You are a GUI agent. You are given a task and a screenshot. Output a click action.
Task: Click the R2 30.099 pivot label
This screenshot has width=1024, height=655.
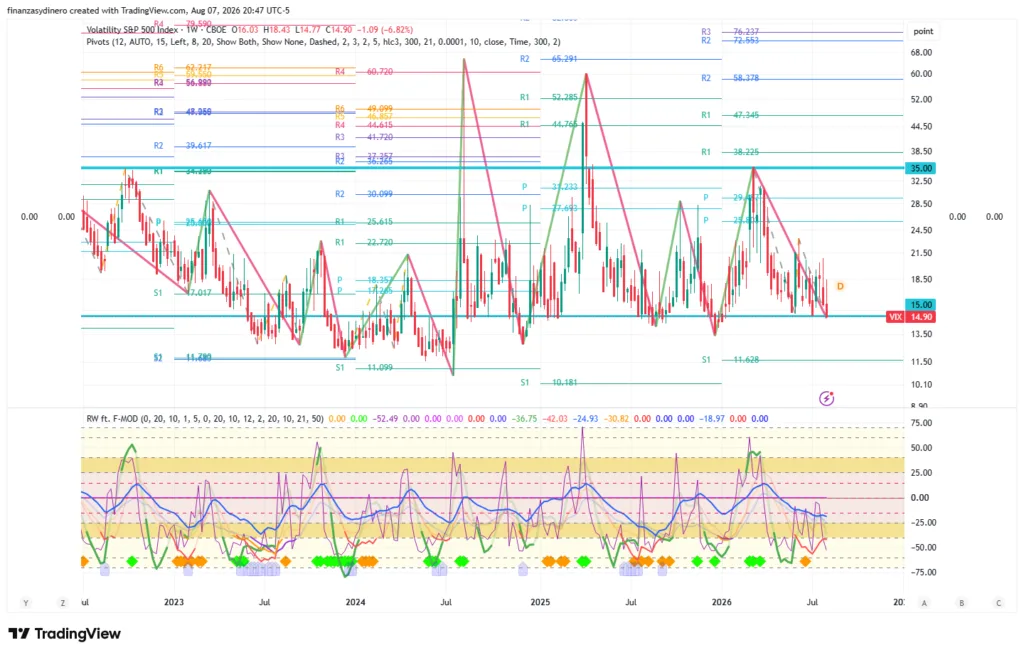click(364, 194)
